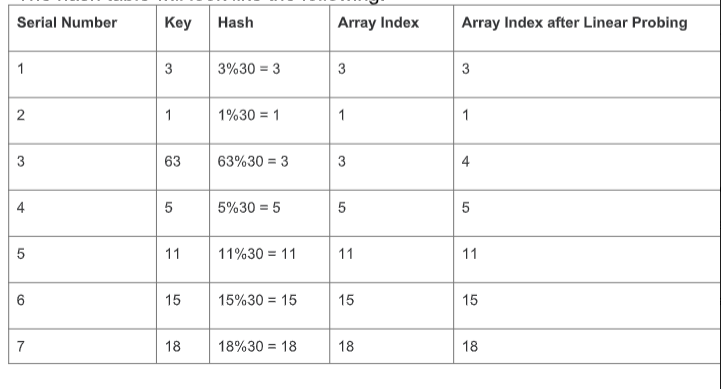Screen dimensions: 721x389
Task: Click the Serial Number column header
Action: point(67,23)
